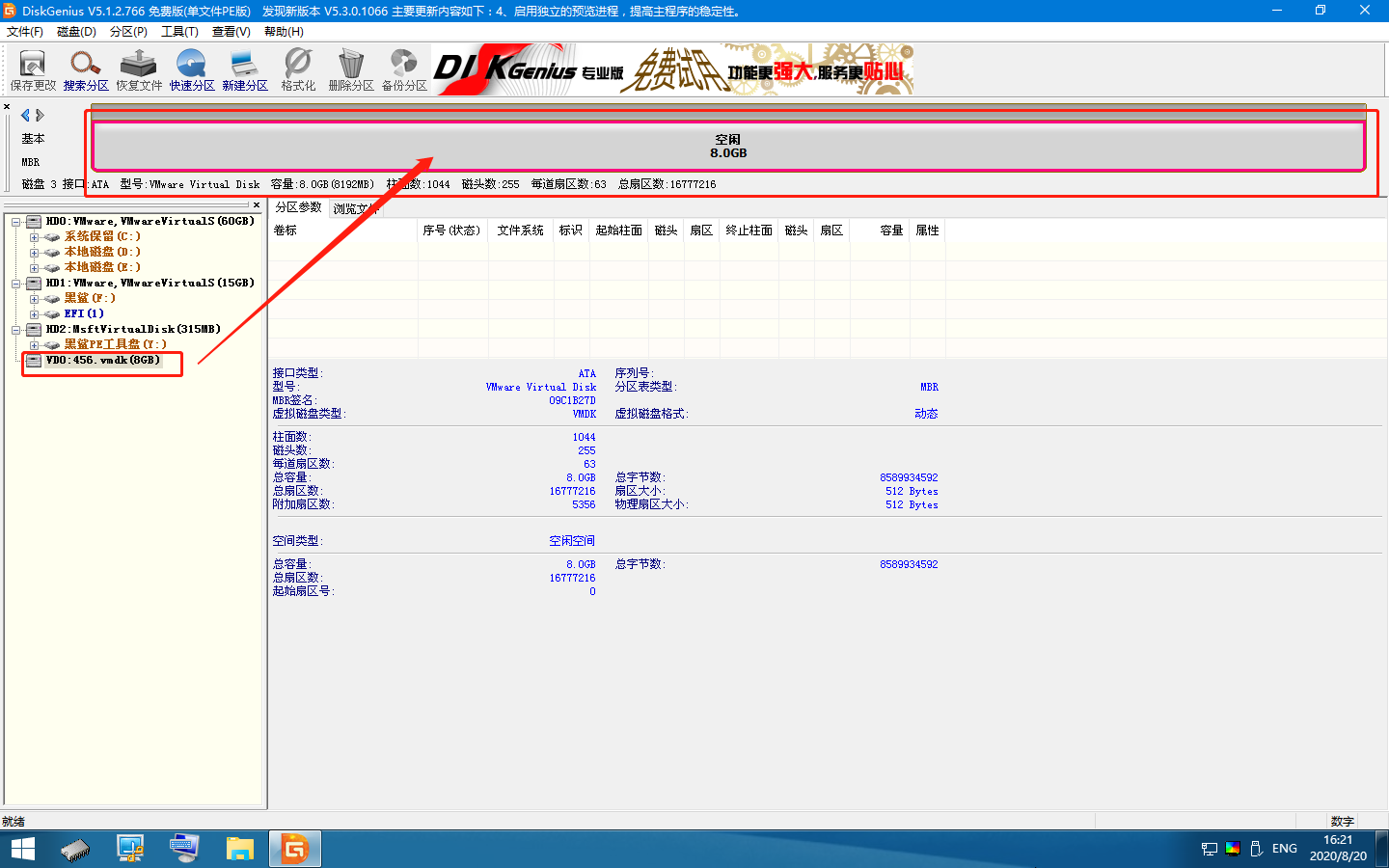Select 系统保留(C:) label in the tree

(102, 237)
